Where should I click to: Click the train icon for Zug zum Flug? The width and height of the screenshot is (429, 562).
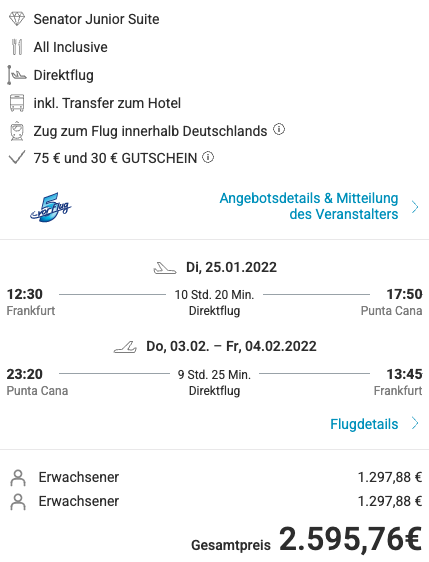click(x=17, y=131)
